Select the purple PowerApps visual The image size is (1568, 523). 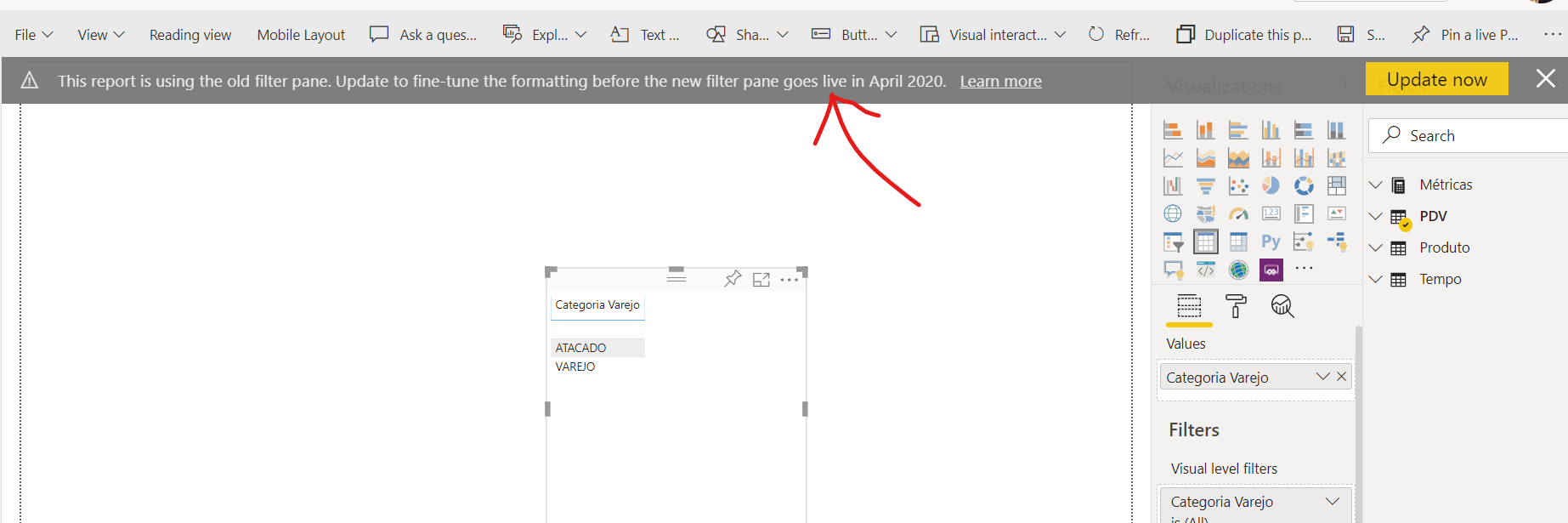coord(1271,270)
